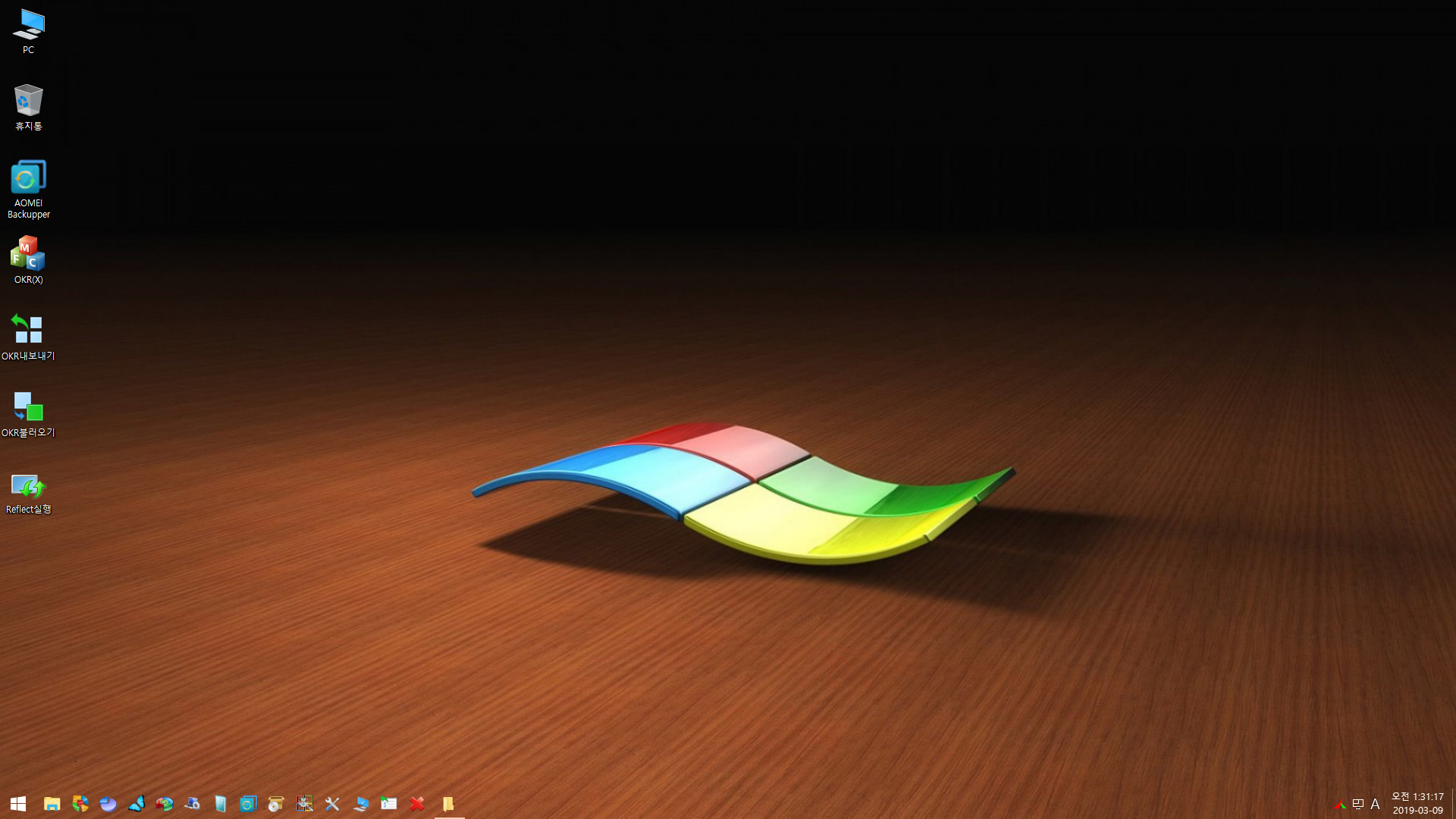Select the Recycle Bin (휴지통) icon
The image size is (1456, 819).
click(x=28, y=108)
